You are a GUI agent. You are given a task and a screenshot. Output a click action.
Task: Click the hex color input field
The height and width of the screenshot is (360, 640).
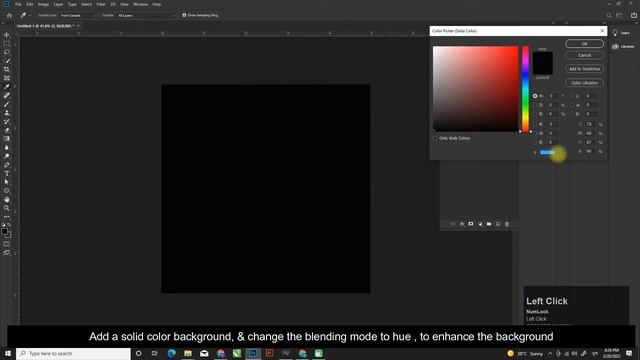tap(548, 152)
